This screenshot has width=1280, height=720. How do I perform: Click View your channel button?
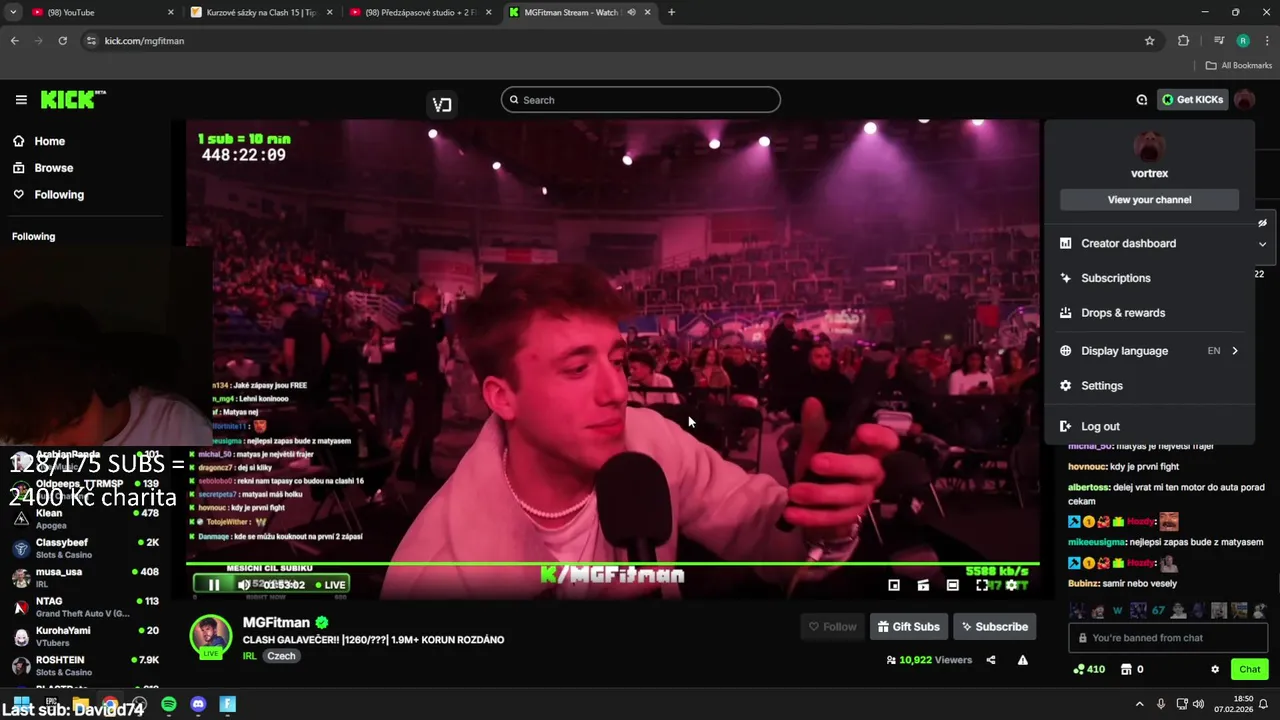click(1149, 200)
